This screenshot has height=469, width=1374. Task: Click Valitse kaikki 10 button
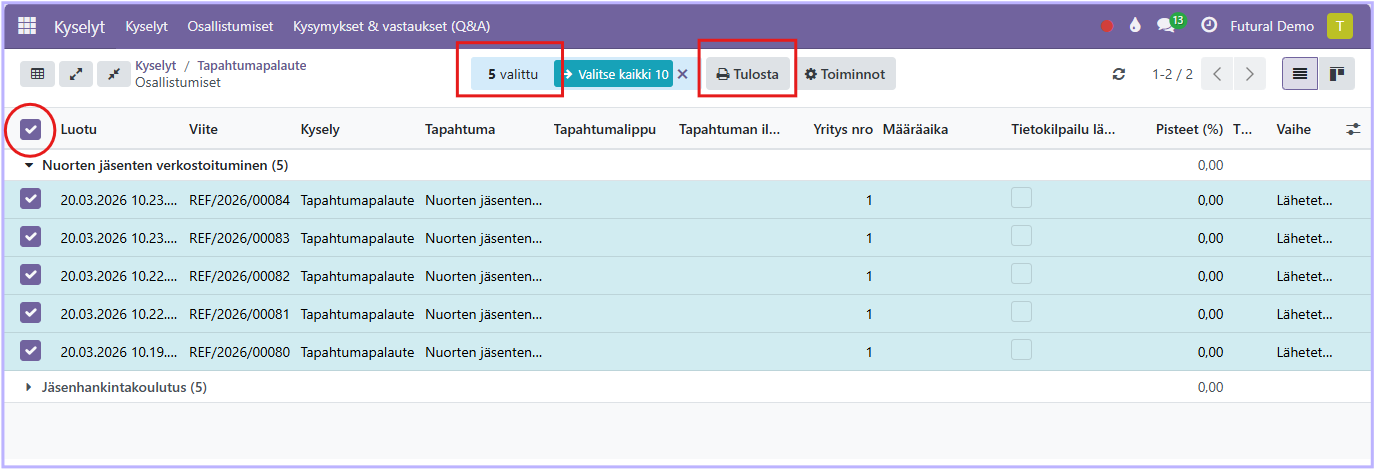pyautogui.click(x=614, y=74)
